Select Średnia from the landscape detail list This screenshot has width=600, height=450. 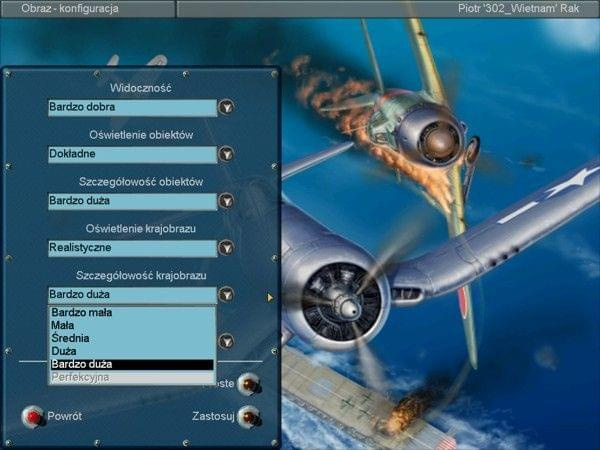coord(132,338)
